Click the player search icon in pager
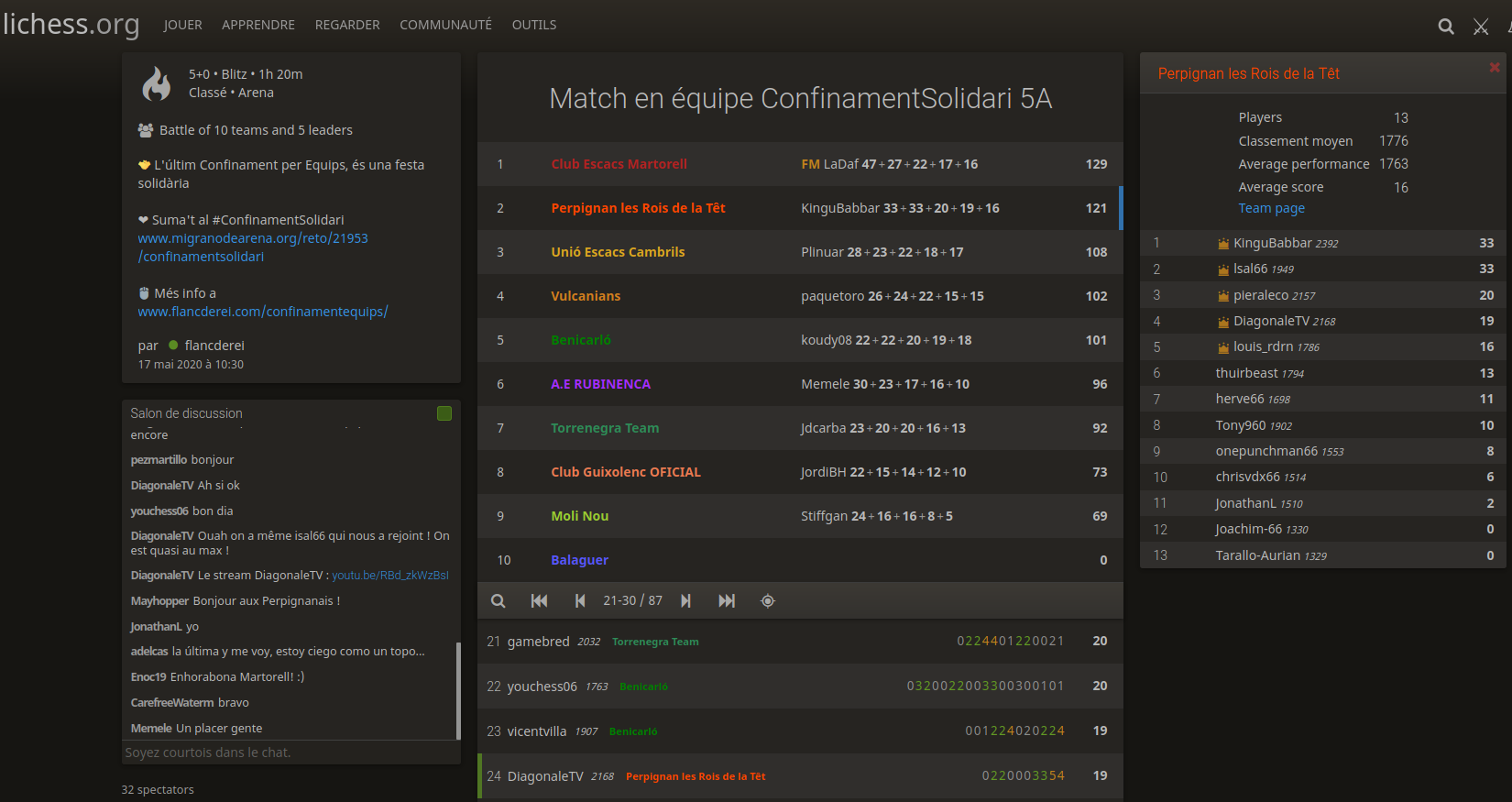Screen dimensions: 1512x802 (x=498, y=601)
